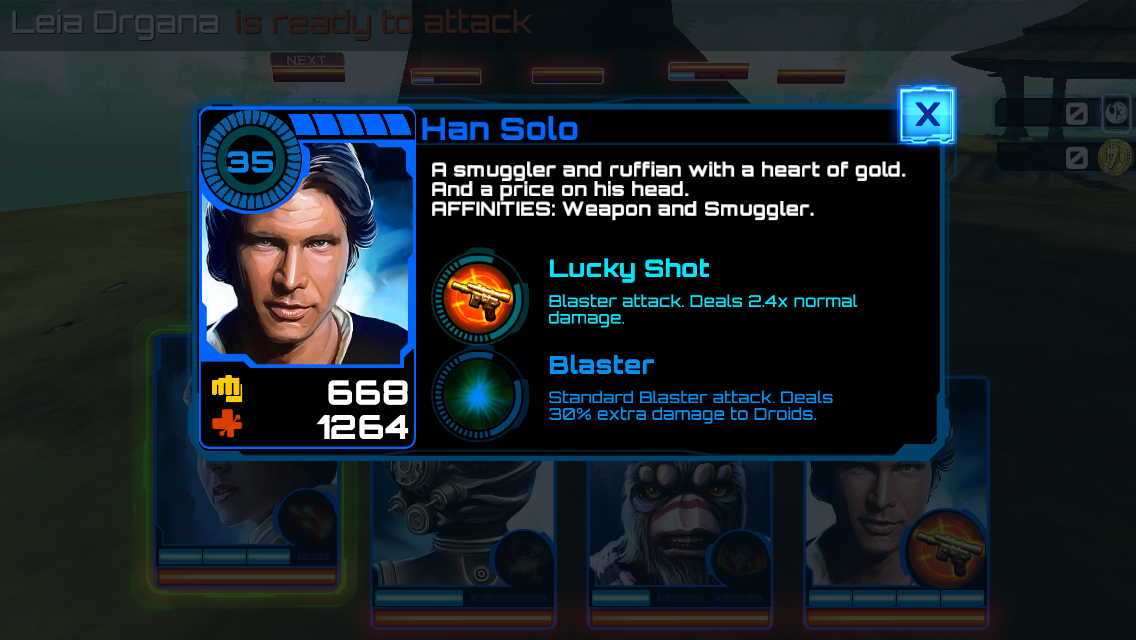
Task: Toggle the upper crossed-square button
Action: coord(1077,113)
